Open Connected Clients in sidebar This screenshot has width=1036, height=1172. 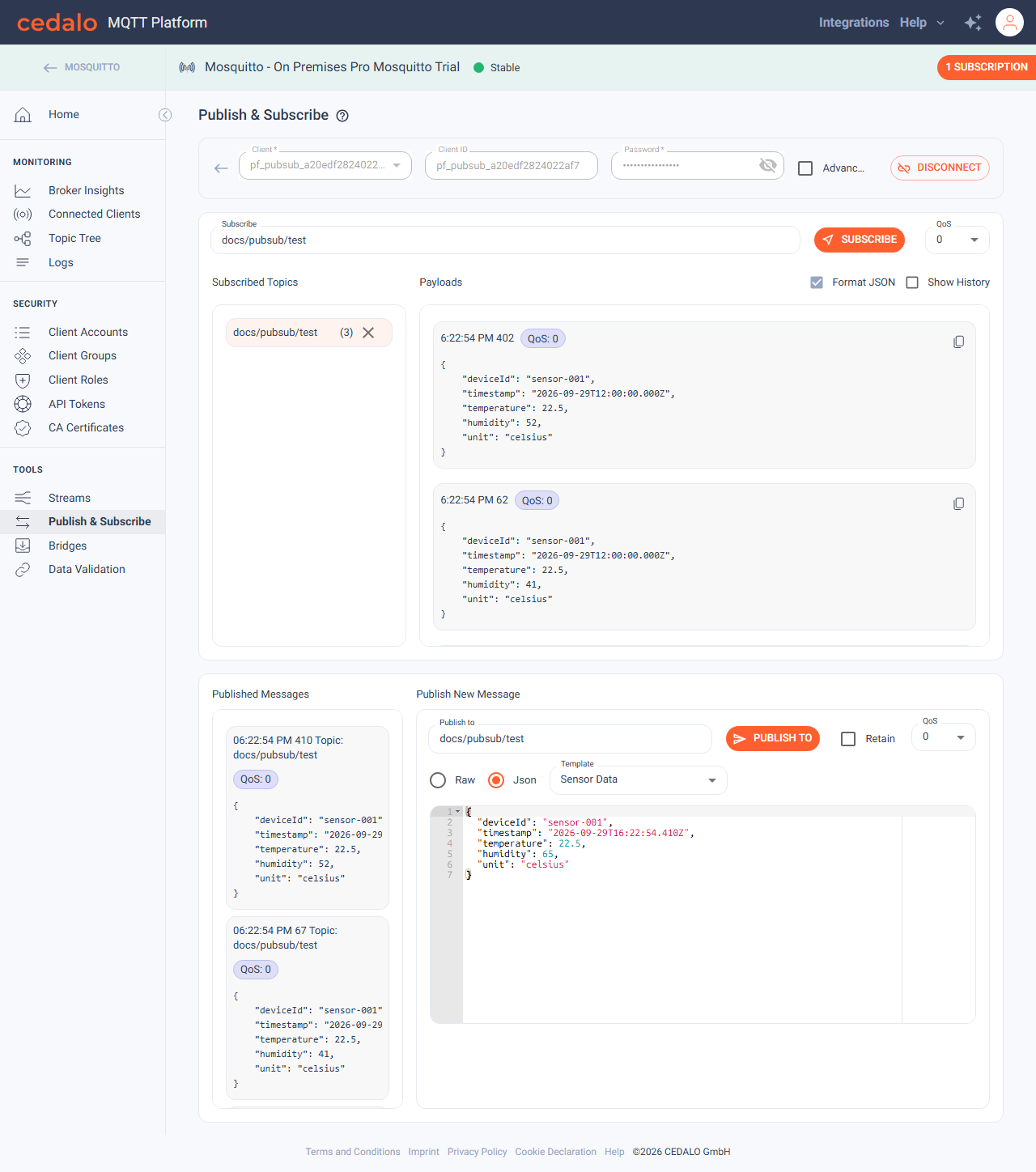[x=83, y=214]
